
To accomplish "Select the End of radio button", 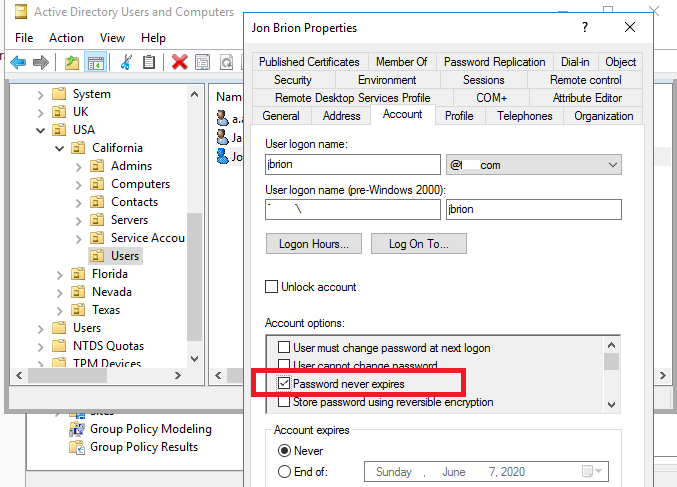I will tap(284, 471).
